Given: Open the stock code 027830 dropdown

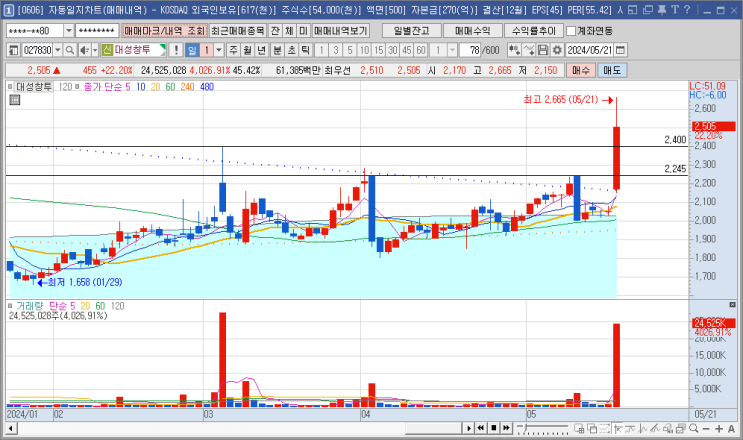Looking at the screenshot, I should click(58, 50).
